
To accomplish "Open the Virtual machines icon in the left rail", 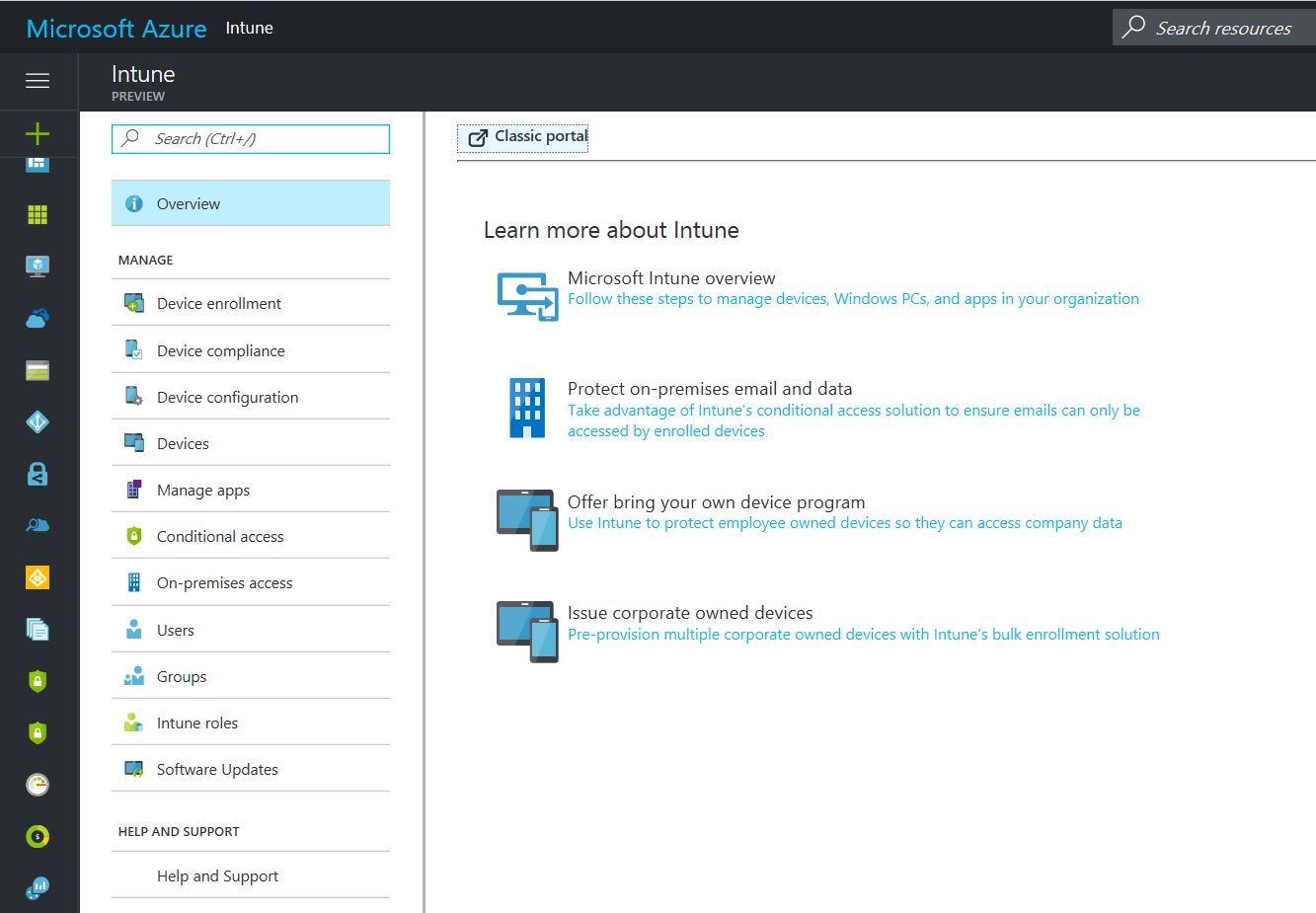I will (x=39, y=265).
